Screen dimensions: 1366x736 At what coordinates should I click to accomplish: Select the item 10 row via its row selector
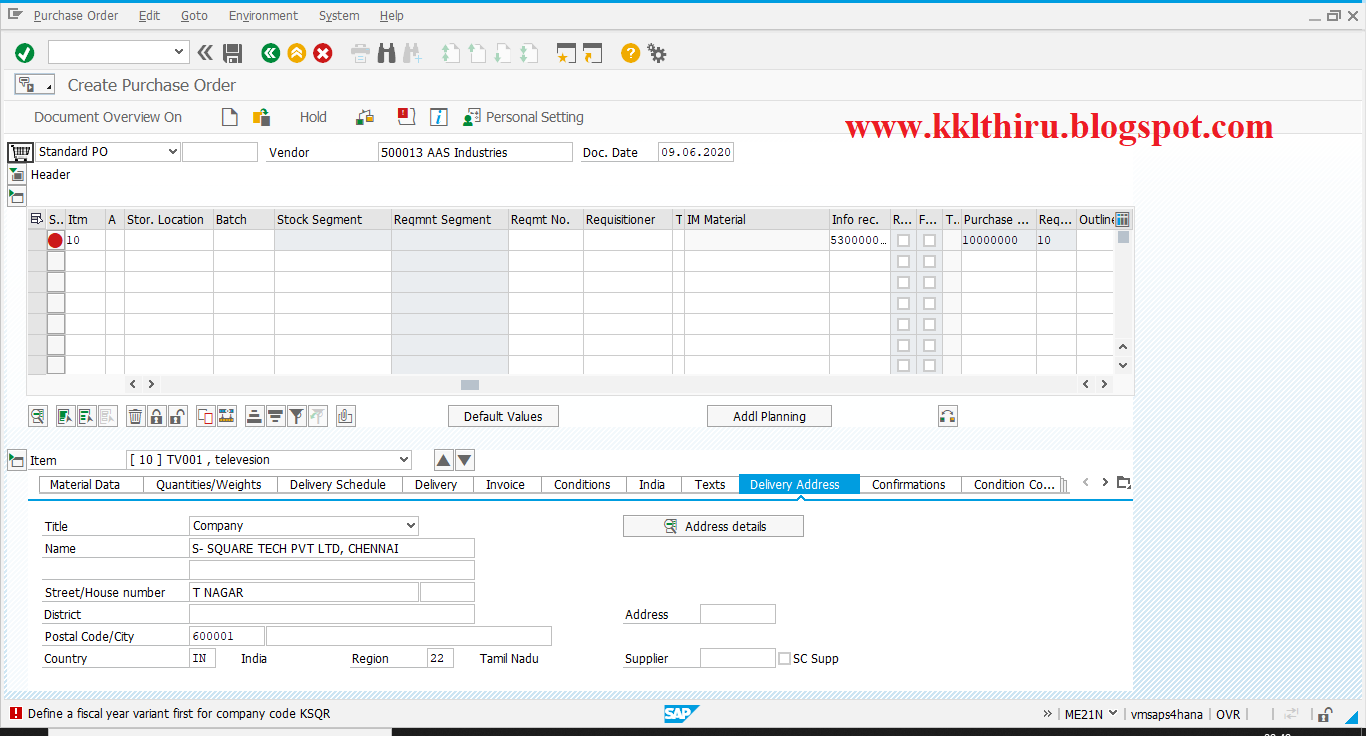click(x=37, y=240)
